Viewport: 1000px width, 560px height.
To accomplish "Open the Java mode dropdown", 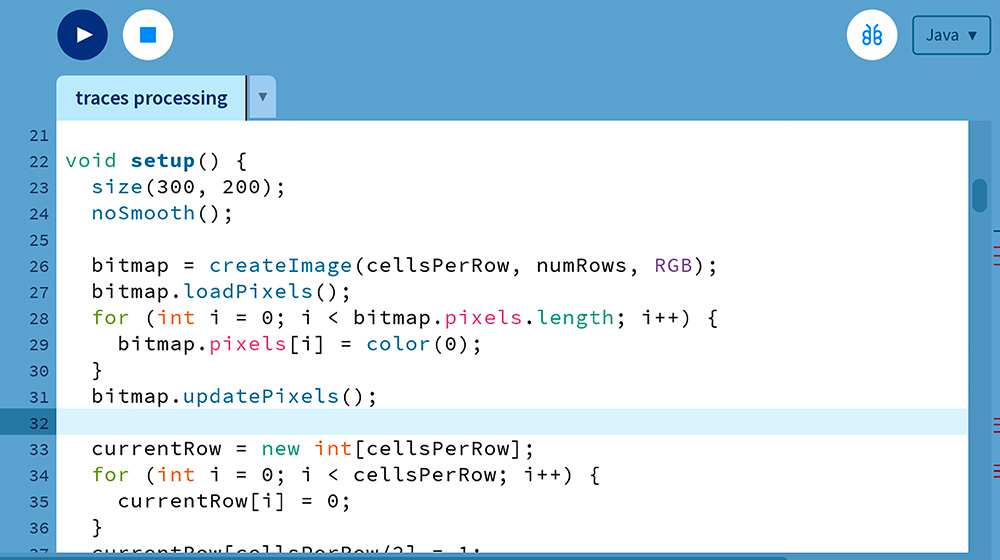I will pos(950,35).
